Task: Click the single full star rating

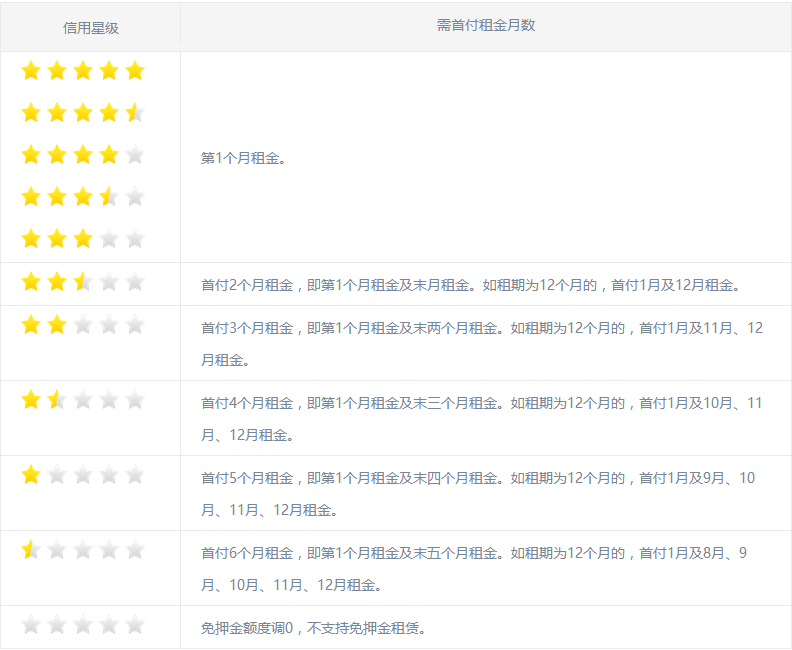Action: tap(83, 475)
